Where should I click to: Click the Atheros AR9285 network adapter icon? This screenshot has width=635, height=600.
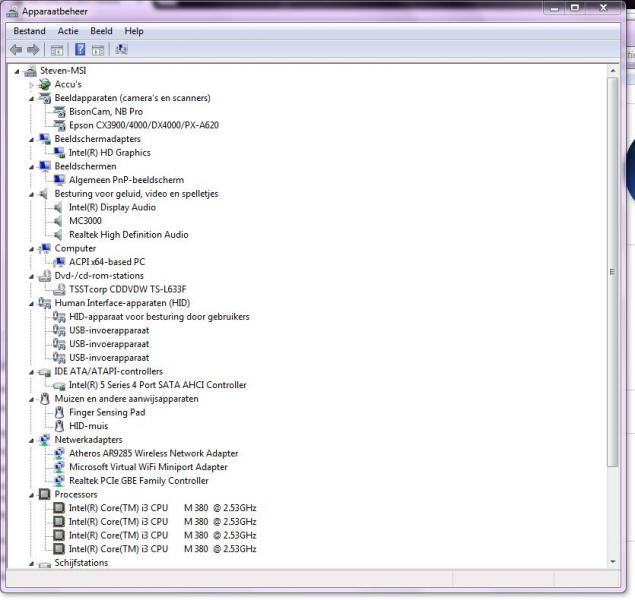coord(59,453)
